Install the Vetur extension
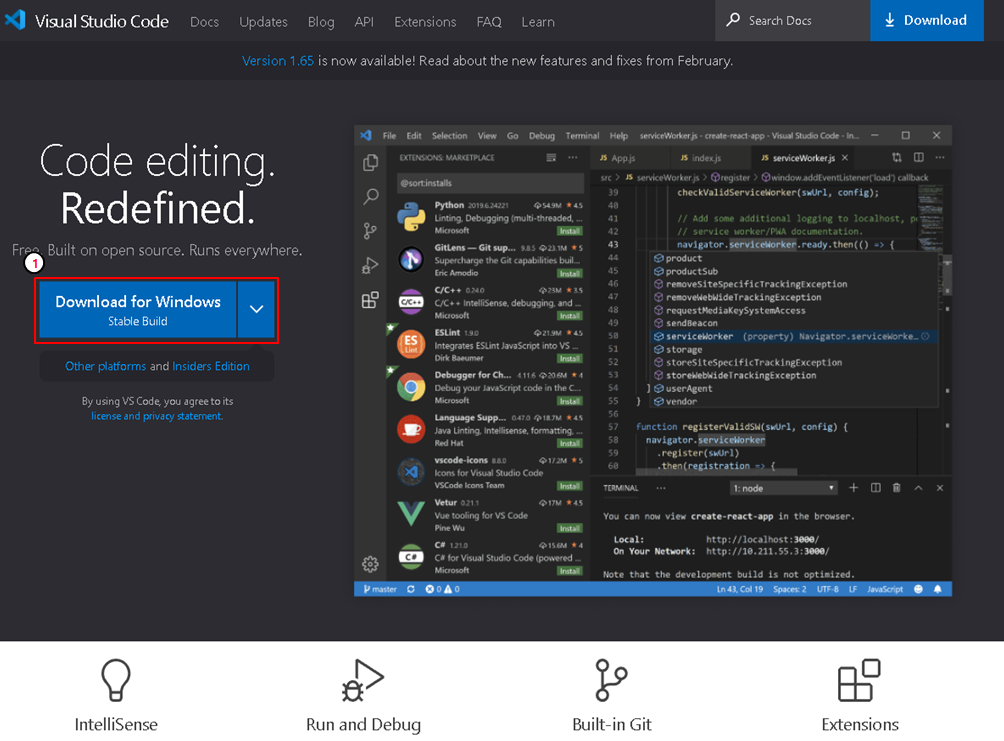The height and width of the screenshot is (741, 1004). (569, 528)
